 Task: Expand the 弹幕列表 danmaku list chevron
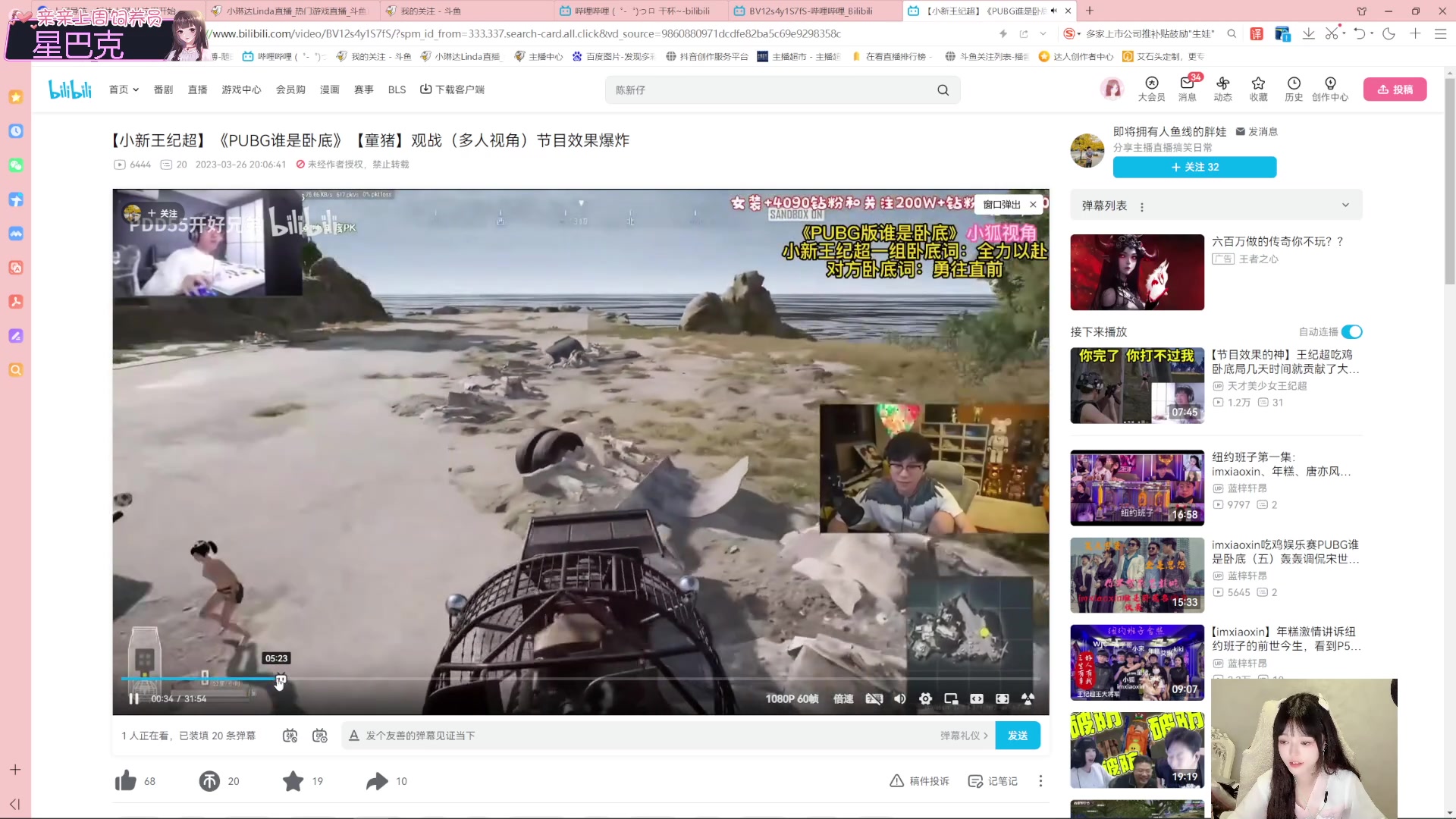[x=1345, y=206]
